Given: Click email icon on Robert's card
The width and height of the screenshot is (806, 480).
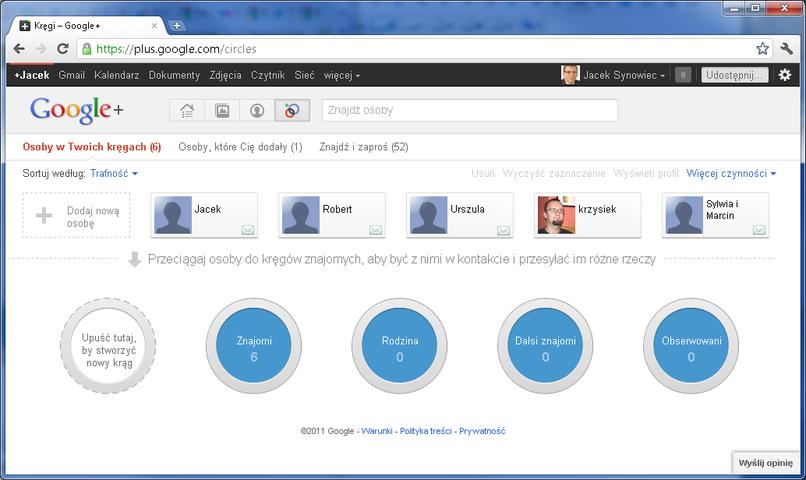Looking at the screenshot, I should click(x=376, y=230).
